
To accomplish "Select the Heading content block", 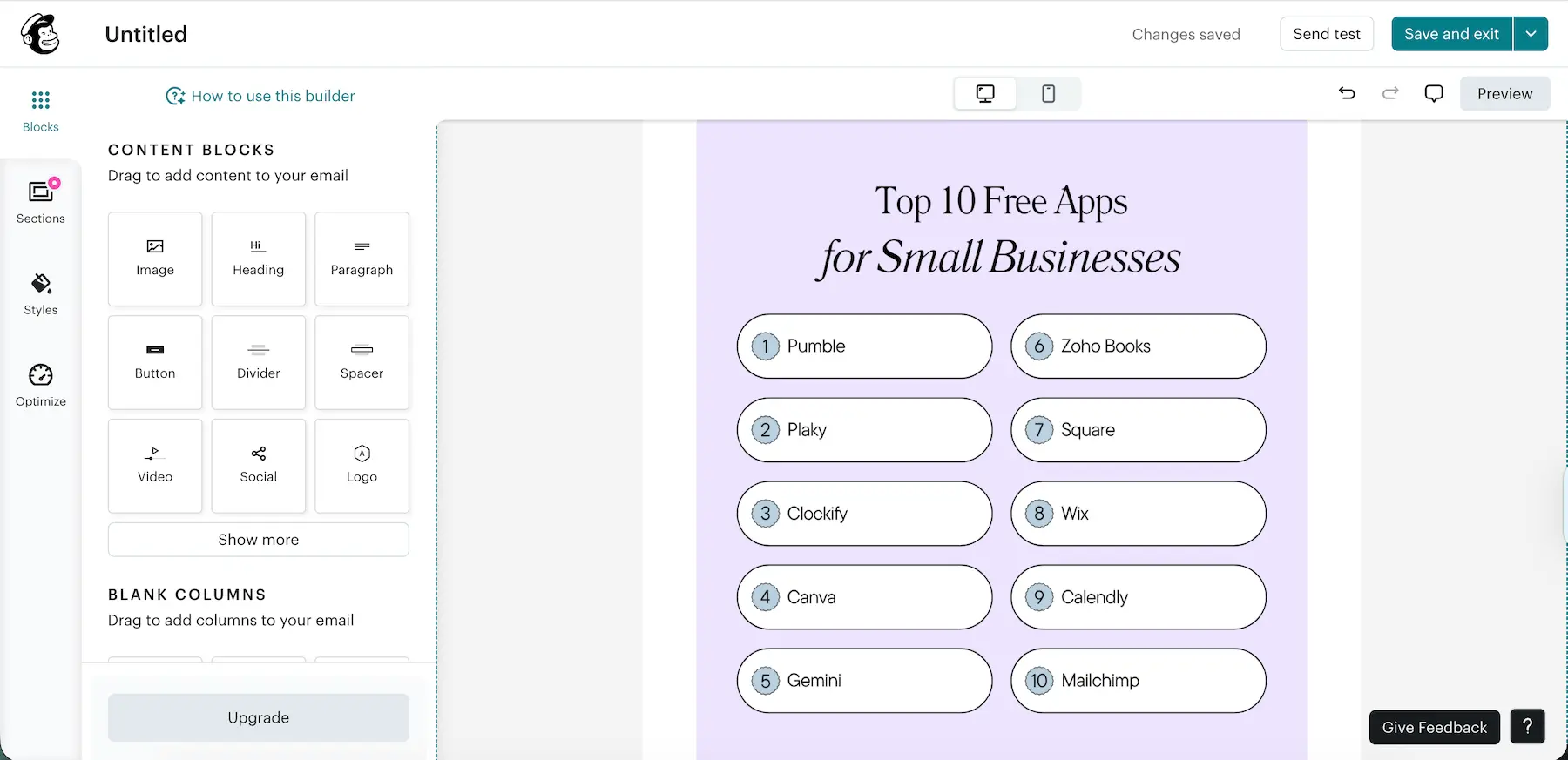I will 259,259.
